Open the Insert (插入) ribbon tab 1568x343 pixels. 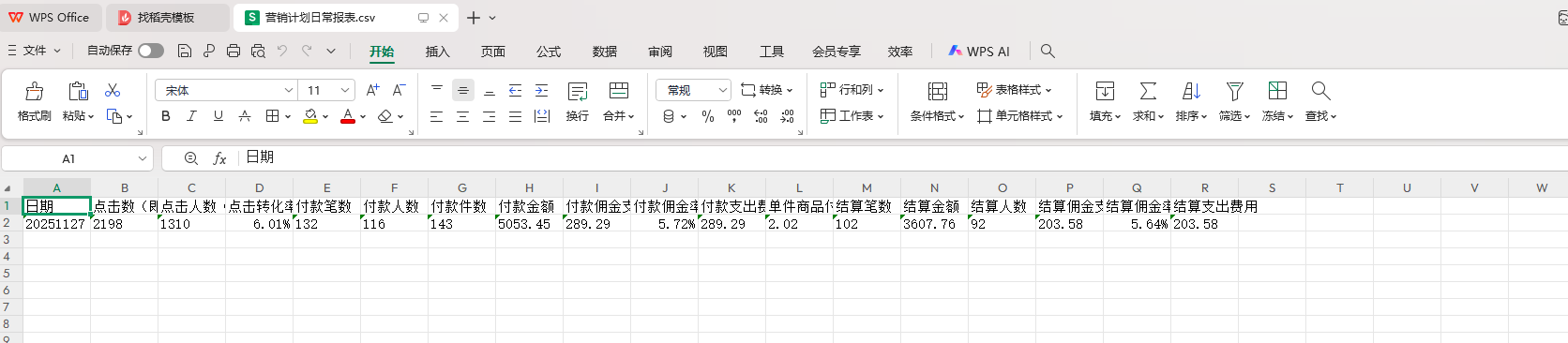(x=438, y=52)
